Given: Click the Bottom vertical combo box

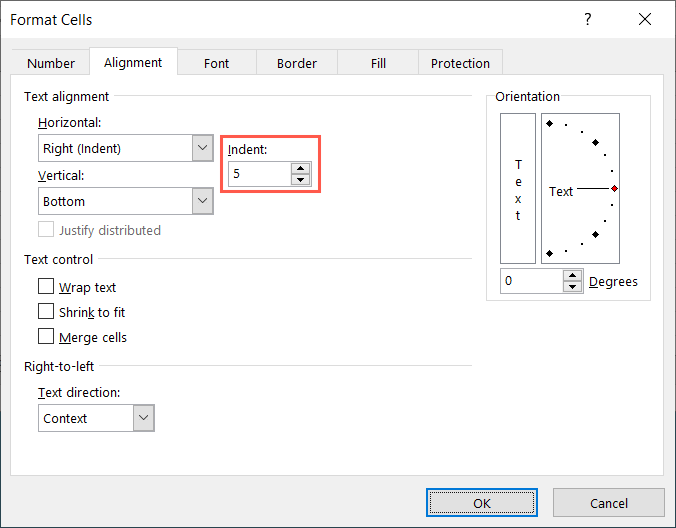Looking at the screenshot, I should point(125,201).
